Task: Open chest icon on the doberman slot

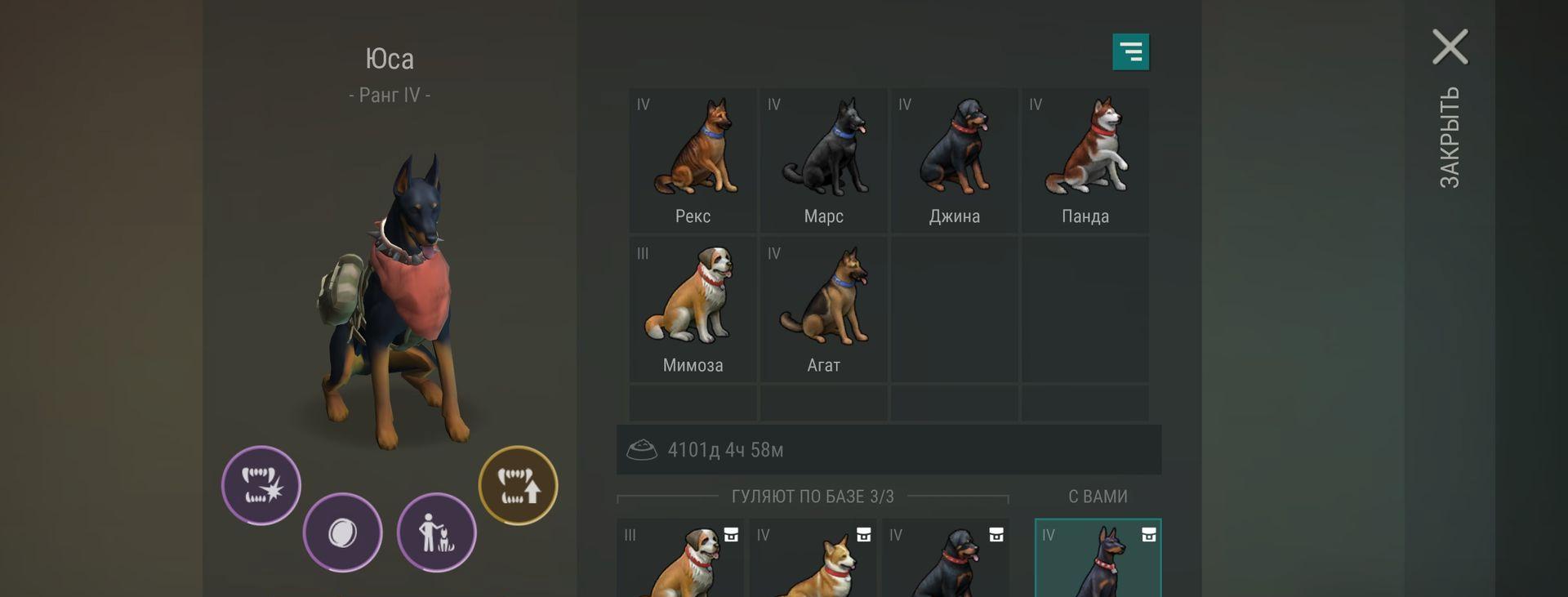Action: pyautogui.click(x=1148, y=535)
